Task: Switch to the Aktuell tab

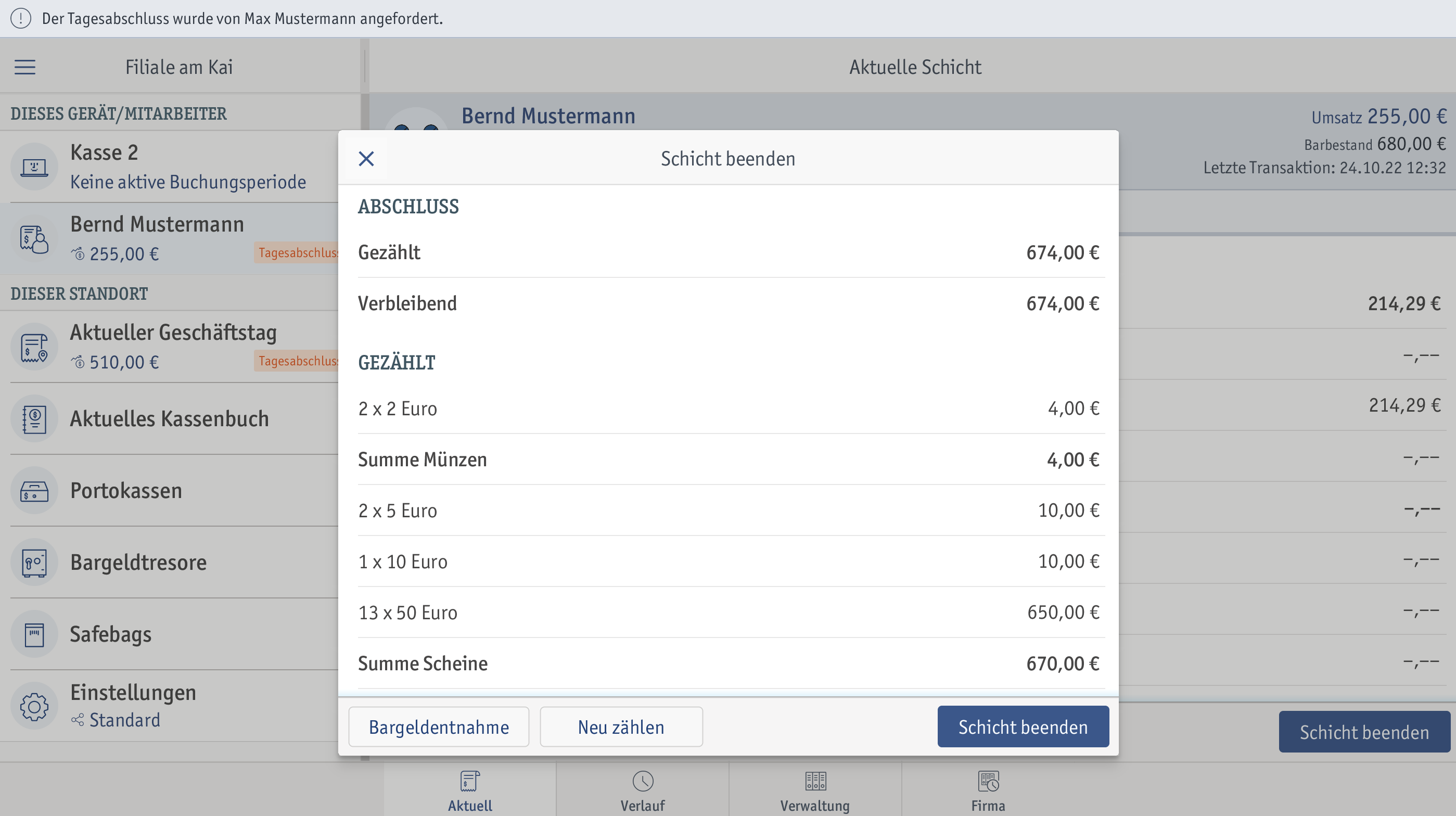Action: coord(470,790)
